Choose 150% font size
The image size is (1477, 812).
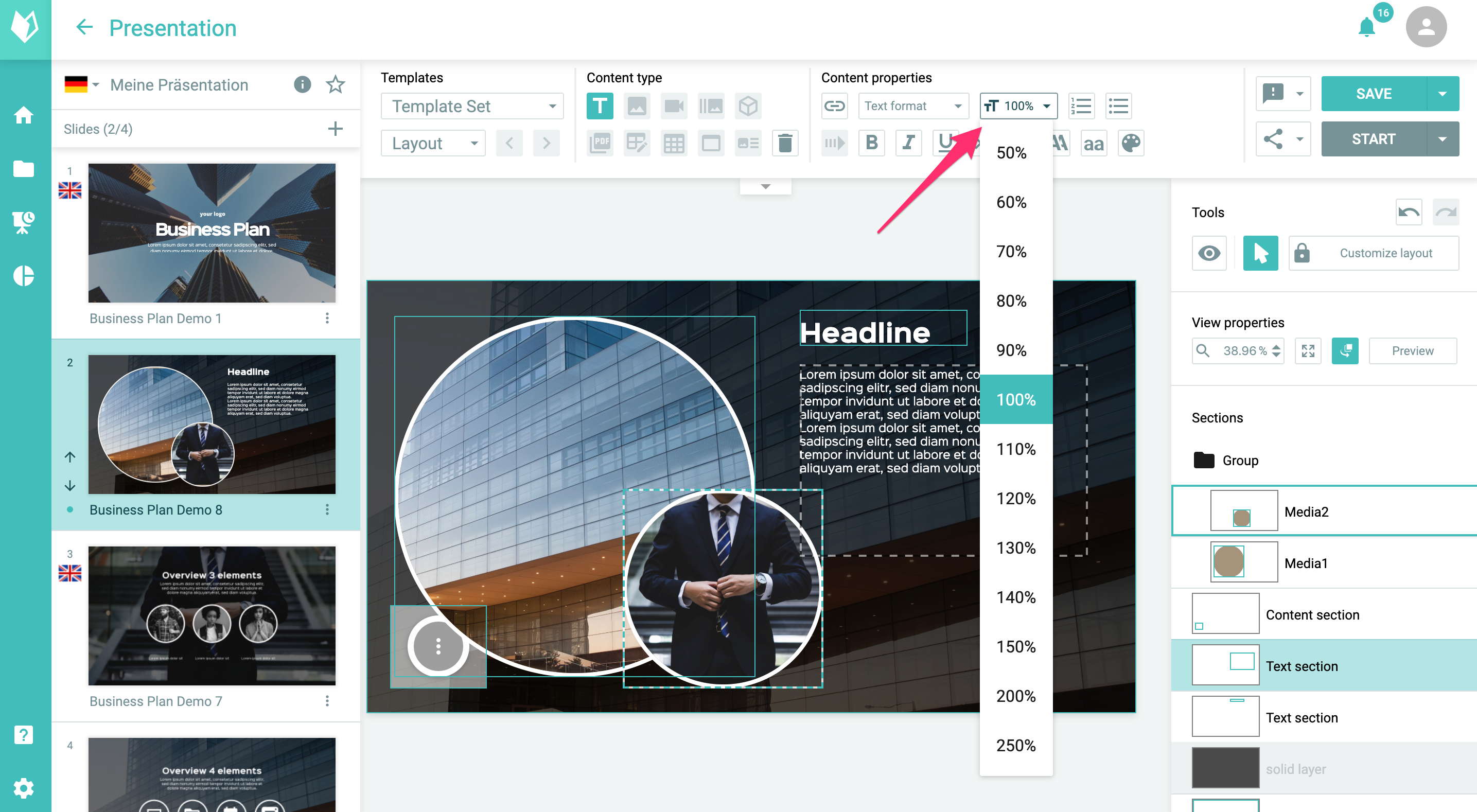1015,647
